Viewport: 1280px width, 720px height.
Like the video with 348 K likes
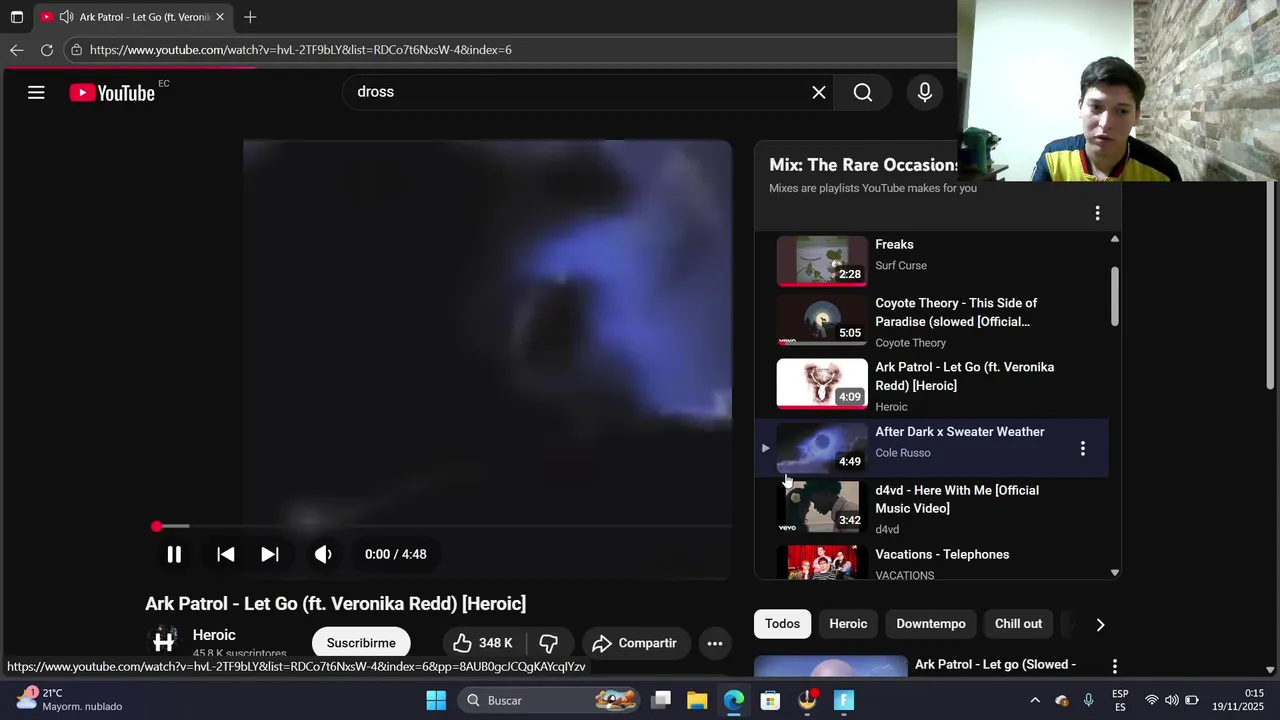(482, 643)
